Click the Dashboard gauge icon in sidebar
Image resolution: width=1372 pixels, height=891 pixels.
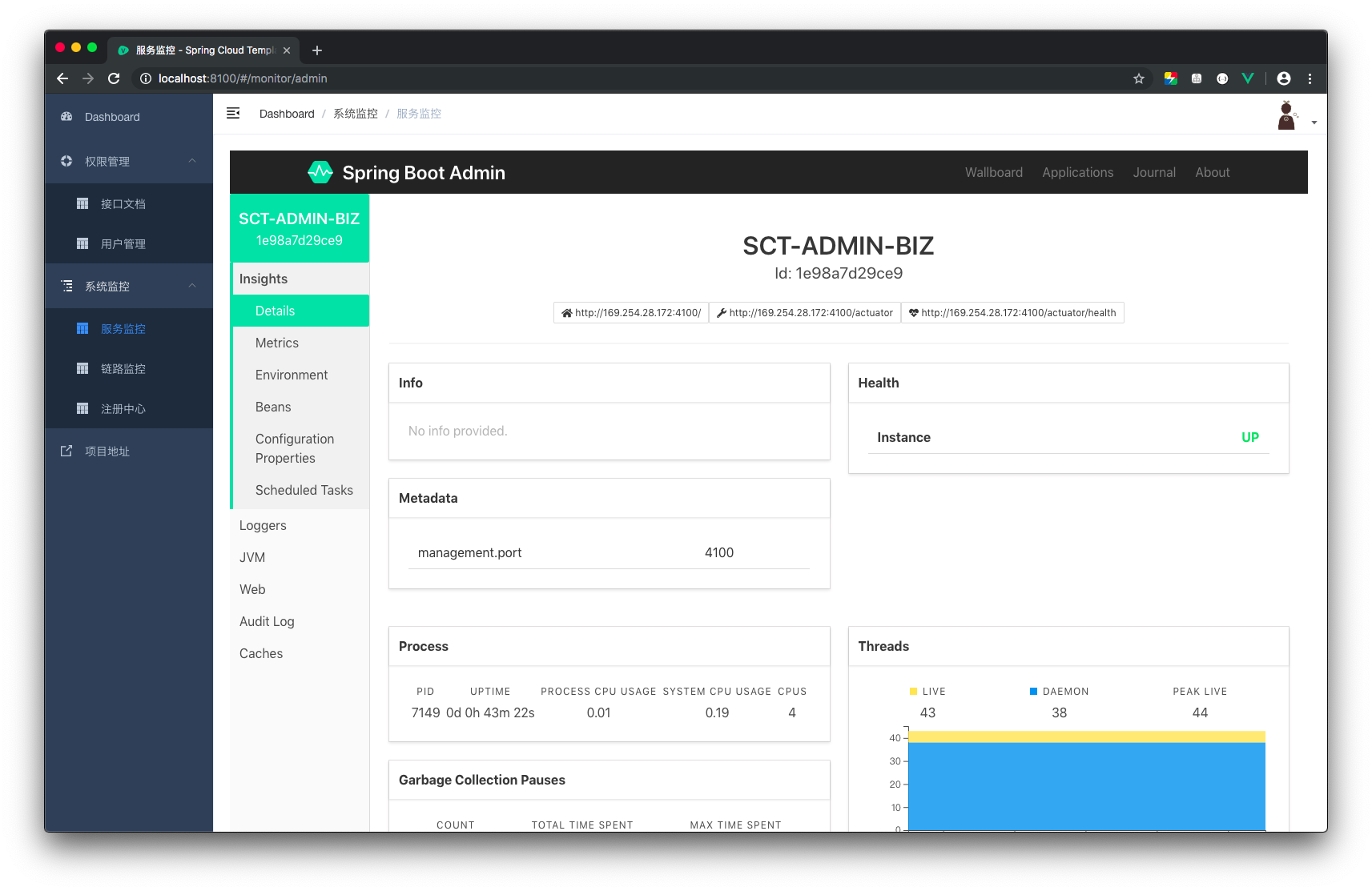point(66,117)
